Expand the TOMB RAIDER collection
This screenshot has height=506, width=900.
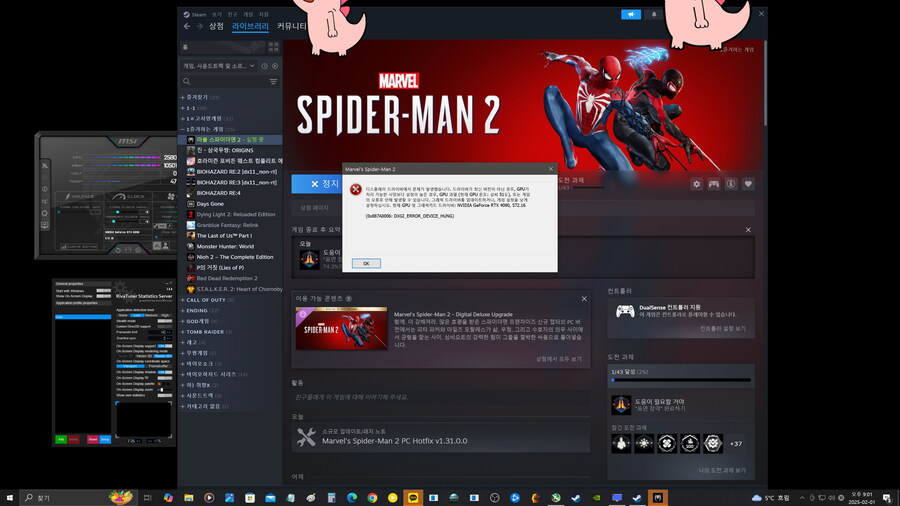207,331
